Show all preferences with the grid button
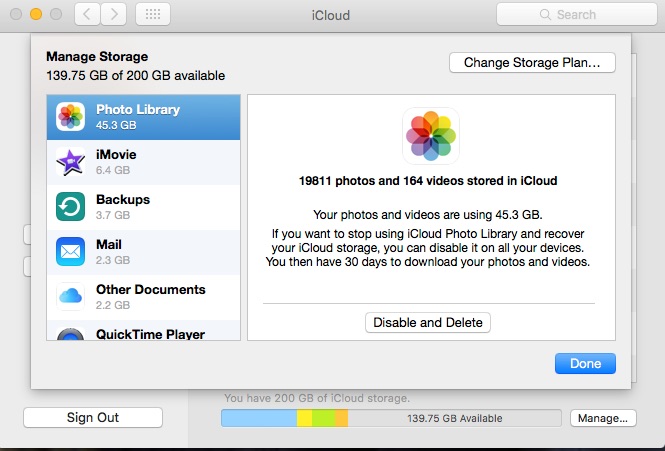This screenshot has width=665, height=451. [153, 14]
